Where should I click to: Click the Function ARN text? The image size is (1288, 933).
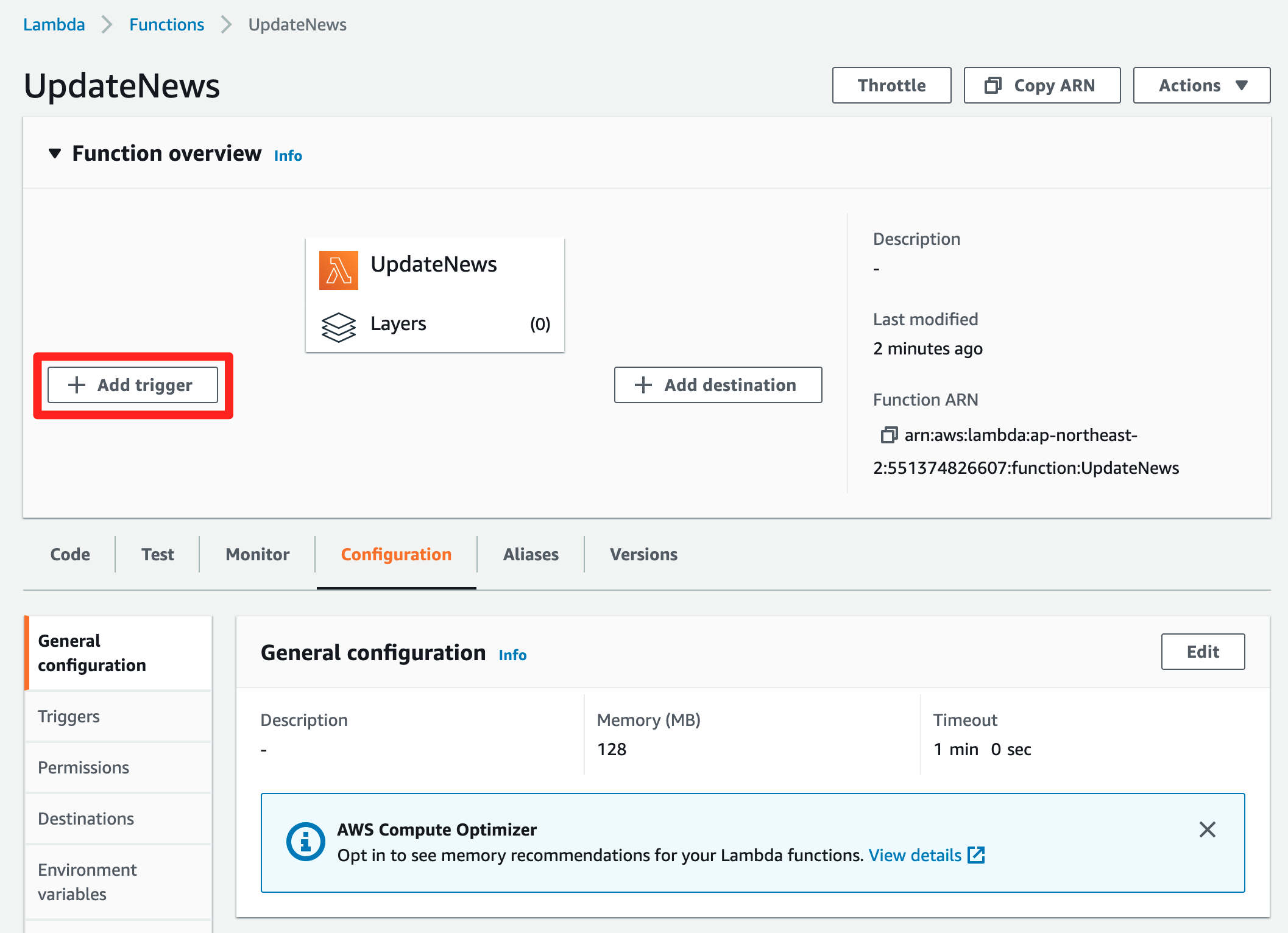coord(1026,451)
